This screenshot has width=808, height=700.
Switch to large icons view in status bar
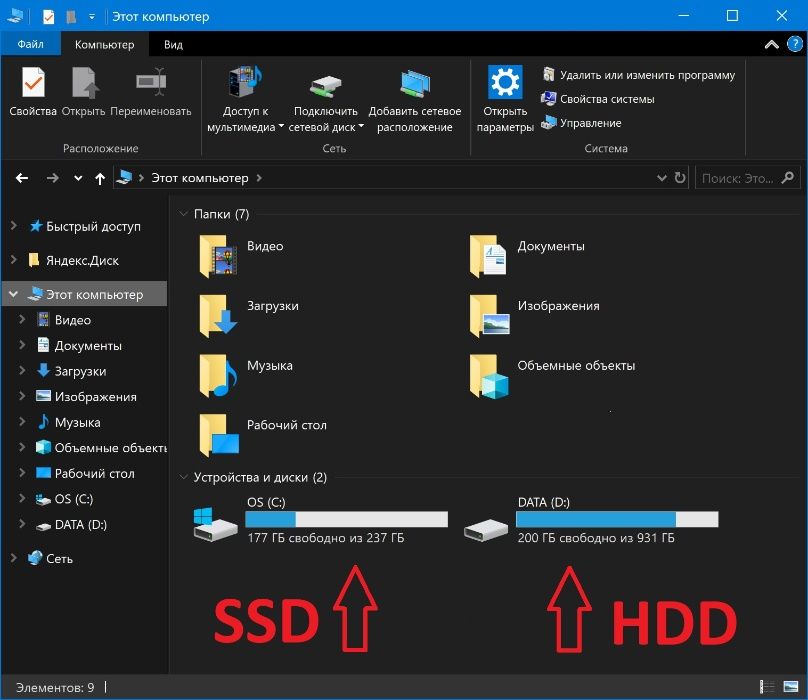pos(790,687)
